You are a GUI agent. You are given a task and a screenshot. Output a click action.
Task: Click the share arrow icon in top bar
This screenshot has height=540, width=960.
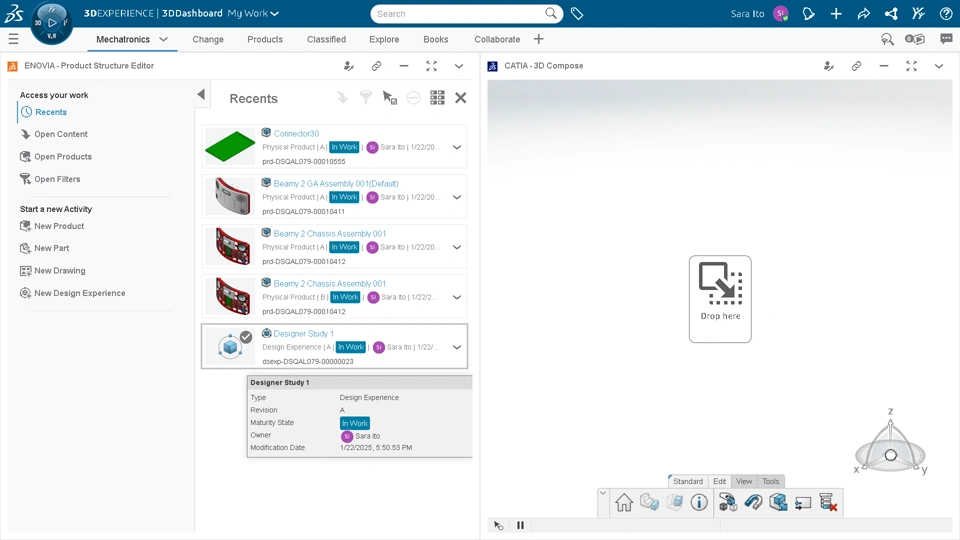(x=863, y=13)
